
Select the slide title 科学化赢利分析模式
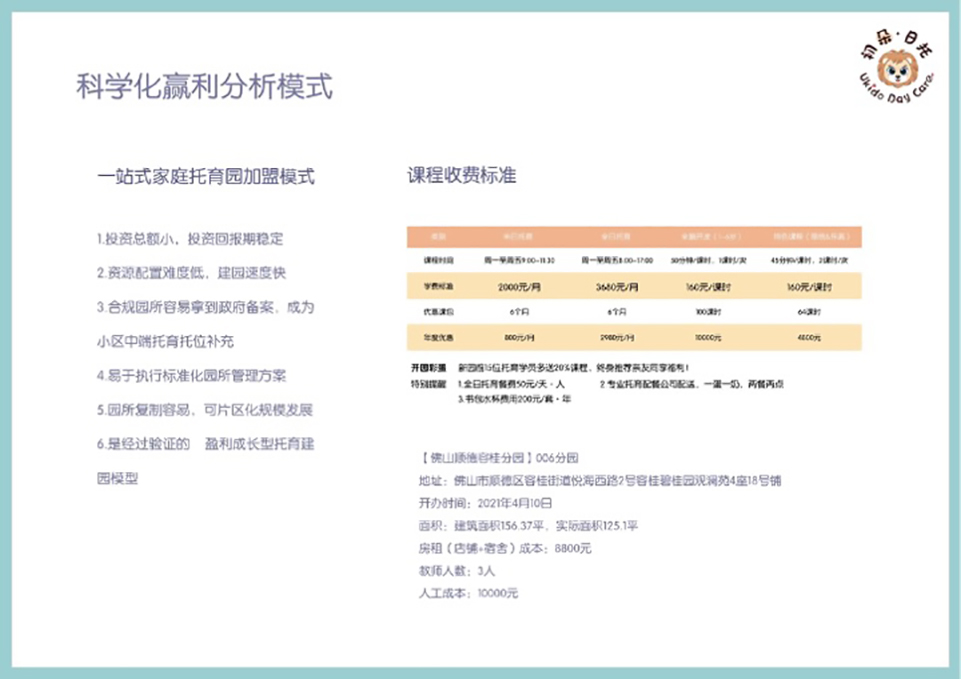pos(204,87)
